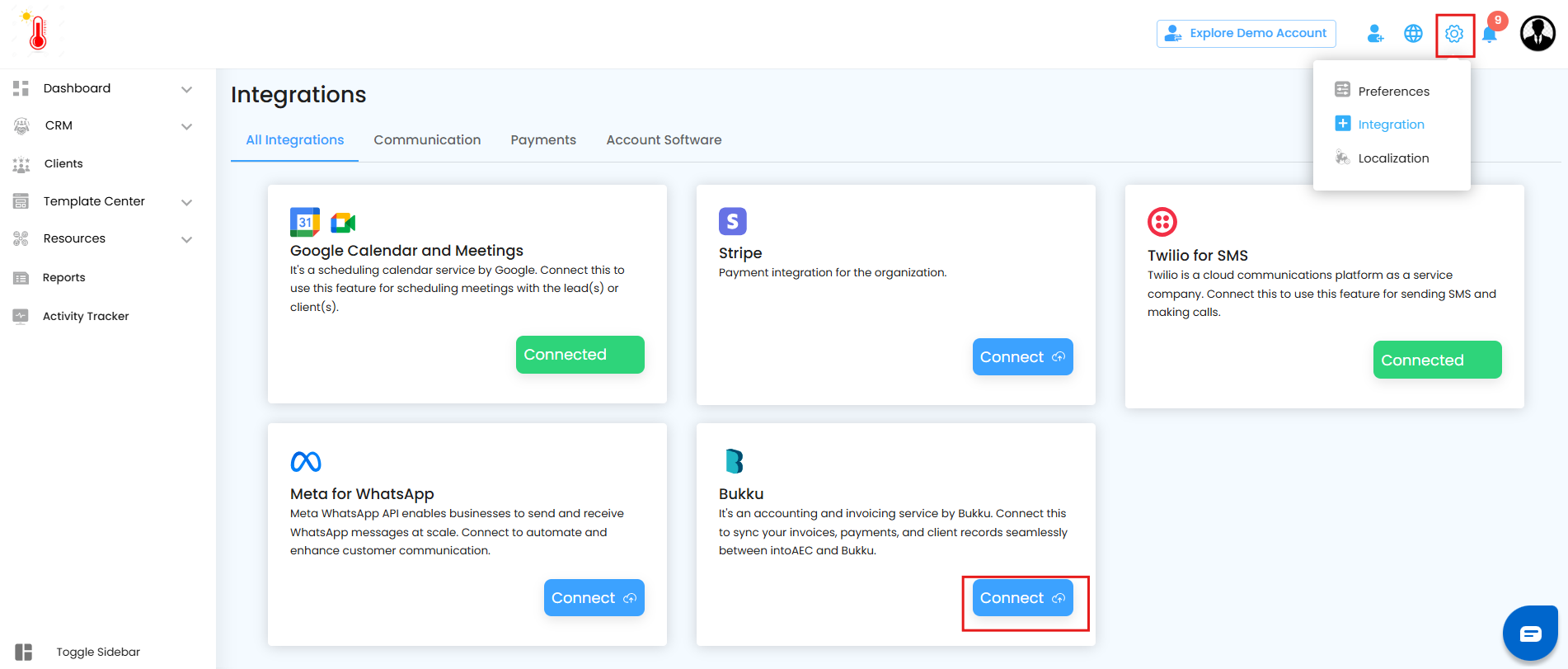Click the Explore Demo Account button
Screen dimensions: 1568x669
coord(1246,34)
